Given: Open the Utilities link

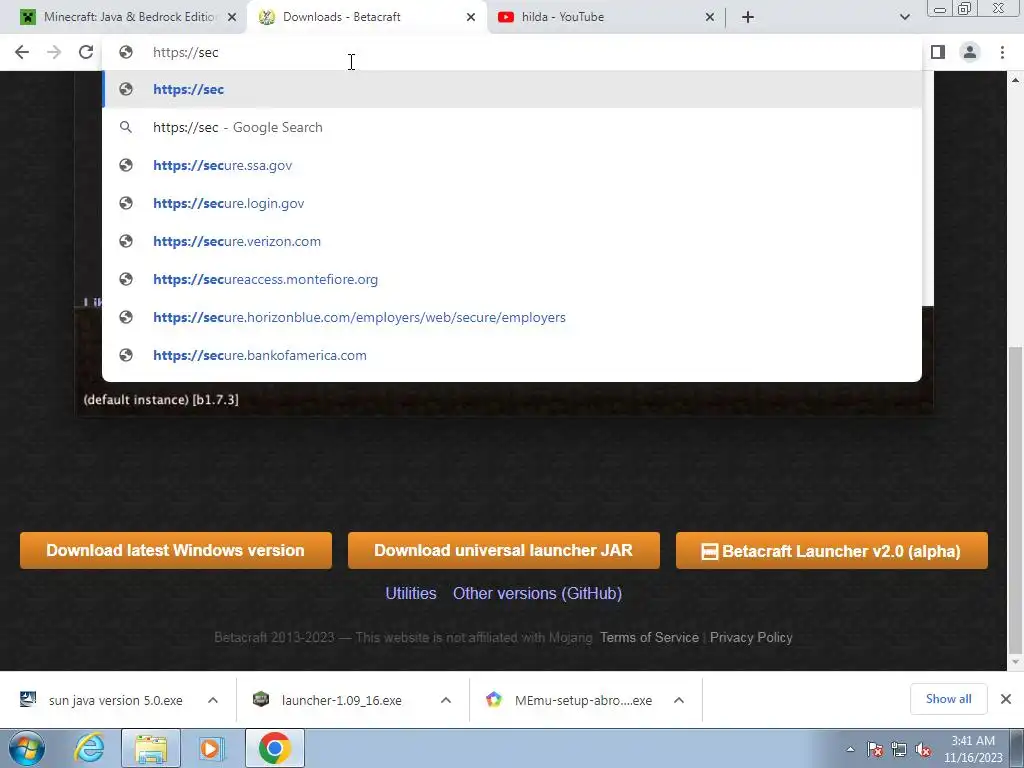Looking at the screenshot, I should (411, 593).
